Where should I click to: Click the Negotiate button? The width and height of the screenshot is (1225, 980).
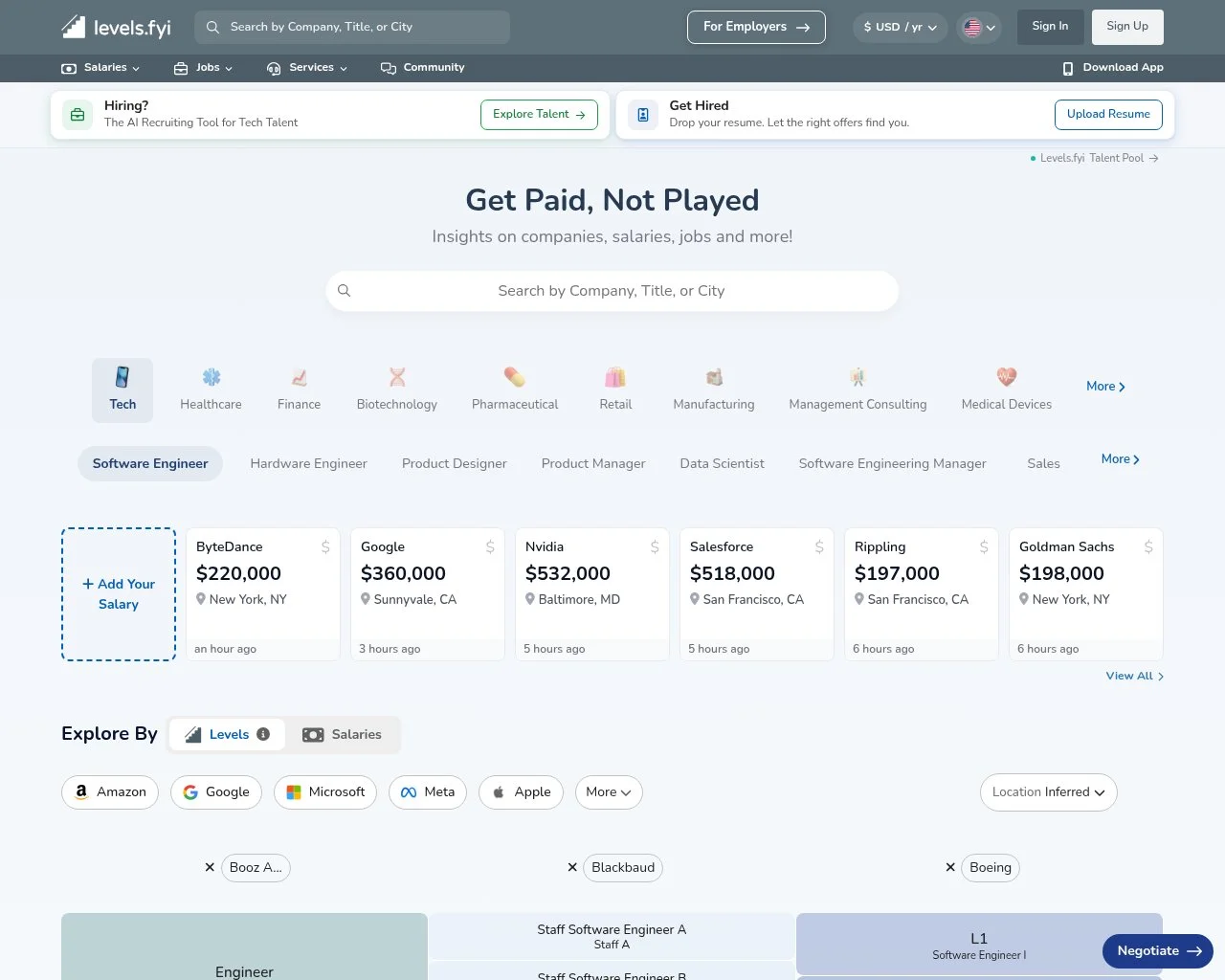pos(1158,951)
